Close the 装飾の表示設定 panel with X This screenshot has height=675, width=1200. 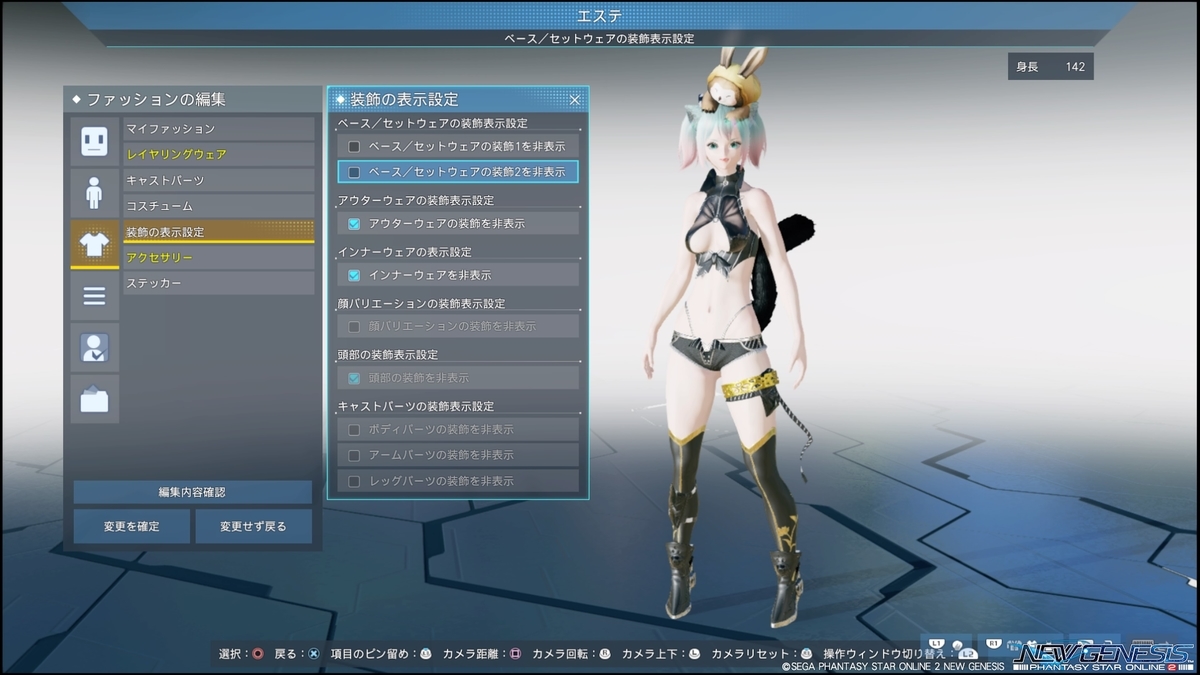[575, 100]
